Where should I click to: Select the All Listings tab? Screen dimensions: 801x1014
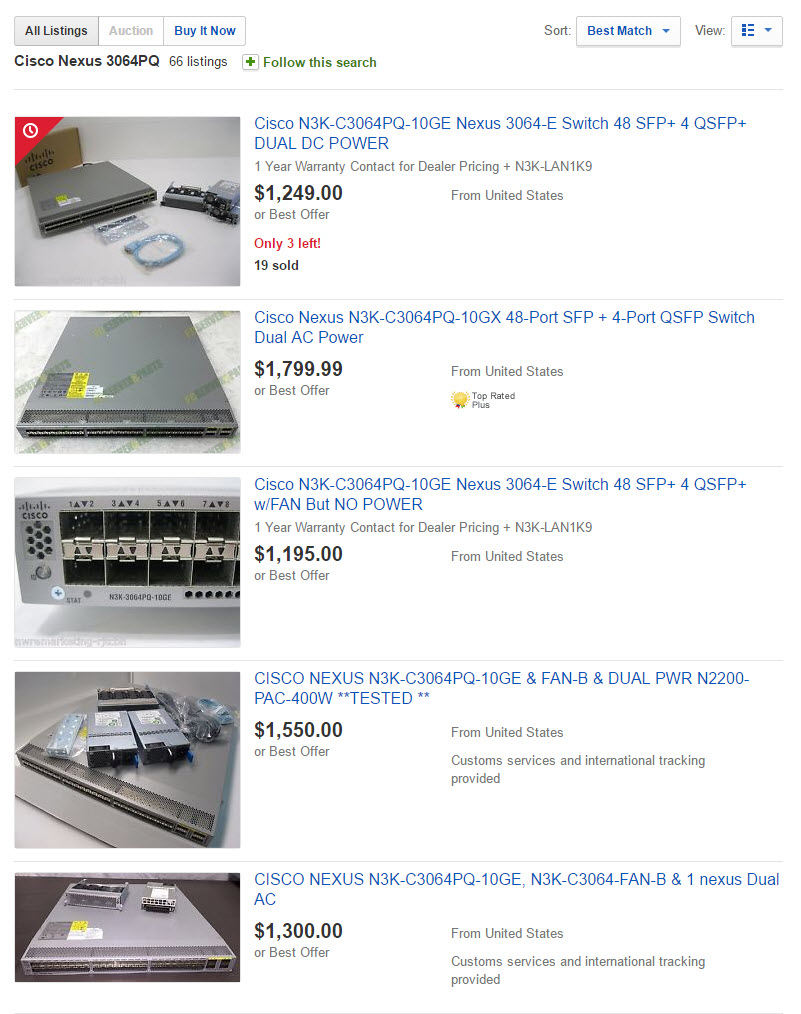click(x=56, y=31)
